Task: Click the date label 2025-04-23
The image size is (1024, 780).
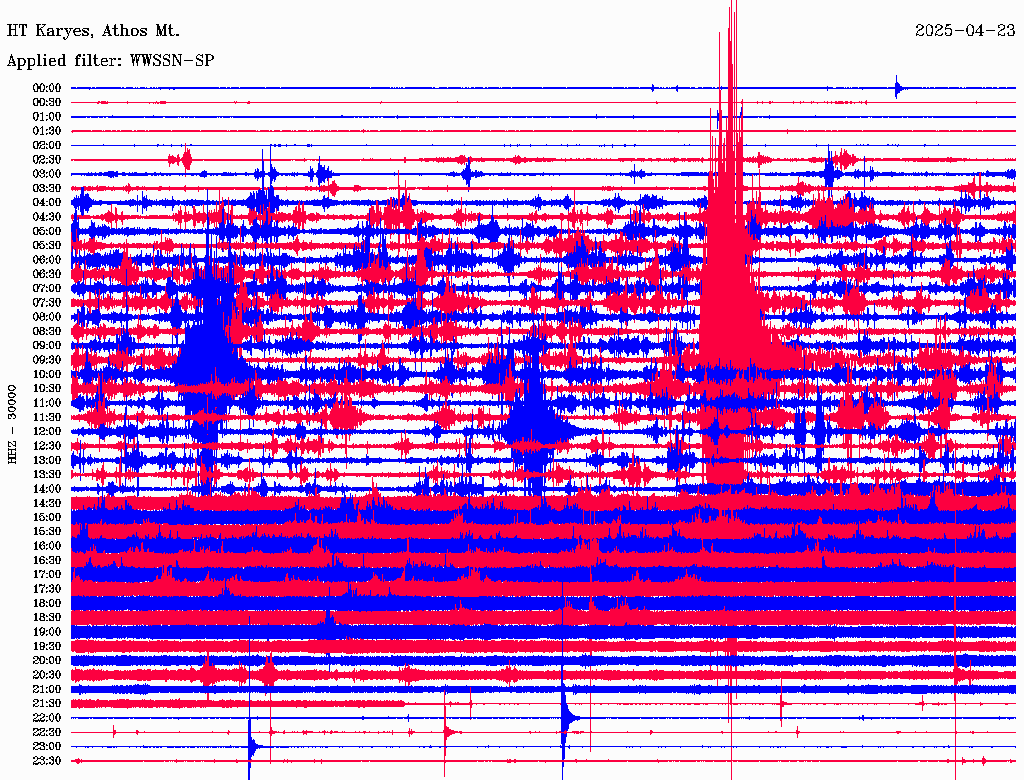Action: [x=964, y=30]
